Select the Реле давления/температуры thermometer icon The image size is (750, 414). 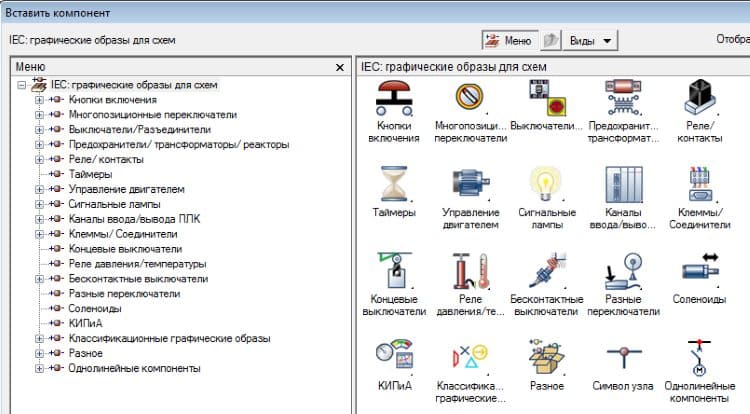click(x=470, y=271)
